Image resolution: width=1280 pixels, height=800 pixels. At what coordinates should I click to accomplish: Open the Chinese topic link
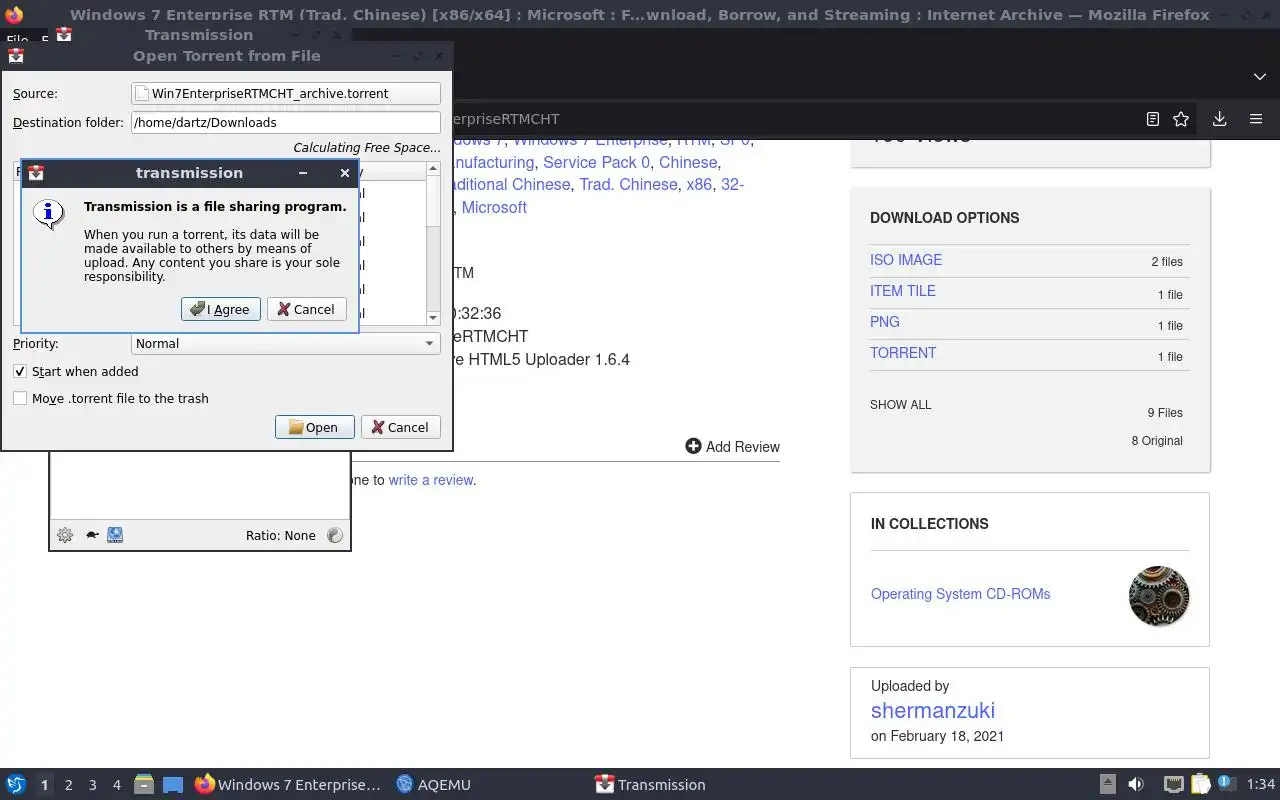[688, 162]
